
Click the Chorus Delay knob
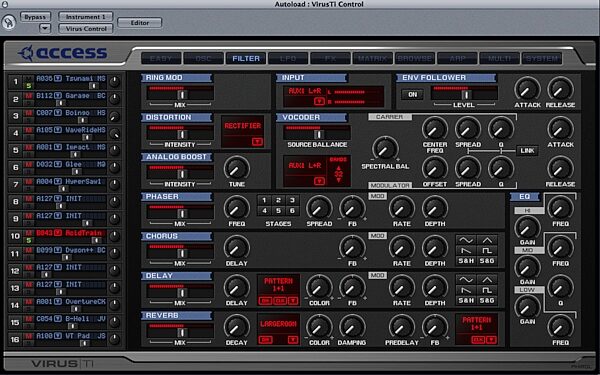coord(236,247)
